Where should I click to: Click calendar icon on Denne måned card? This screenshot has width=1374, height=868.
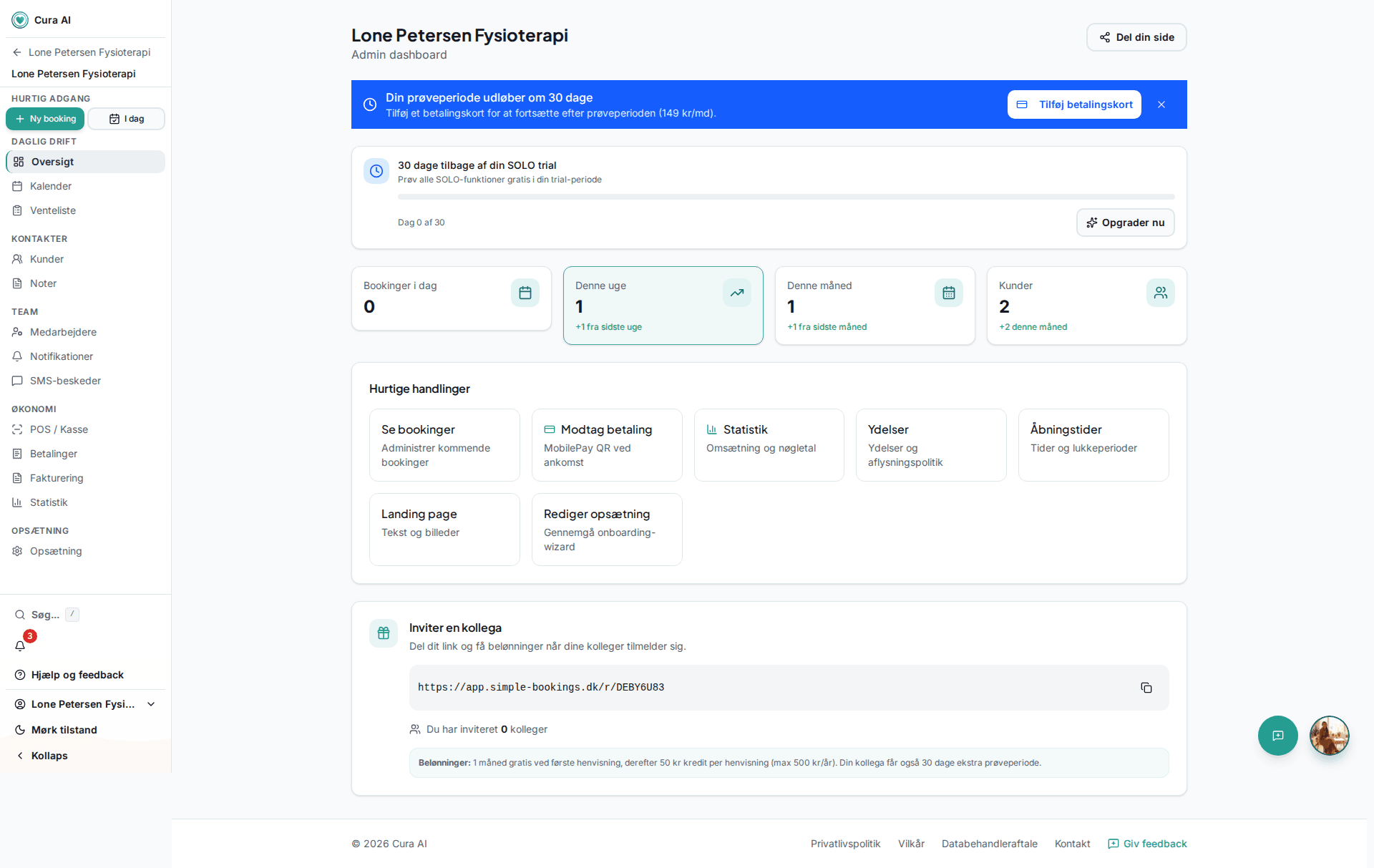(x=949, y=293)
